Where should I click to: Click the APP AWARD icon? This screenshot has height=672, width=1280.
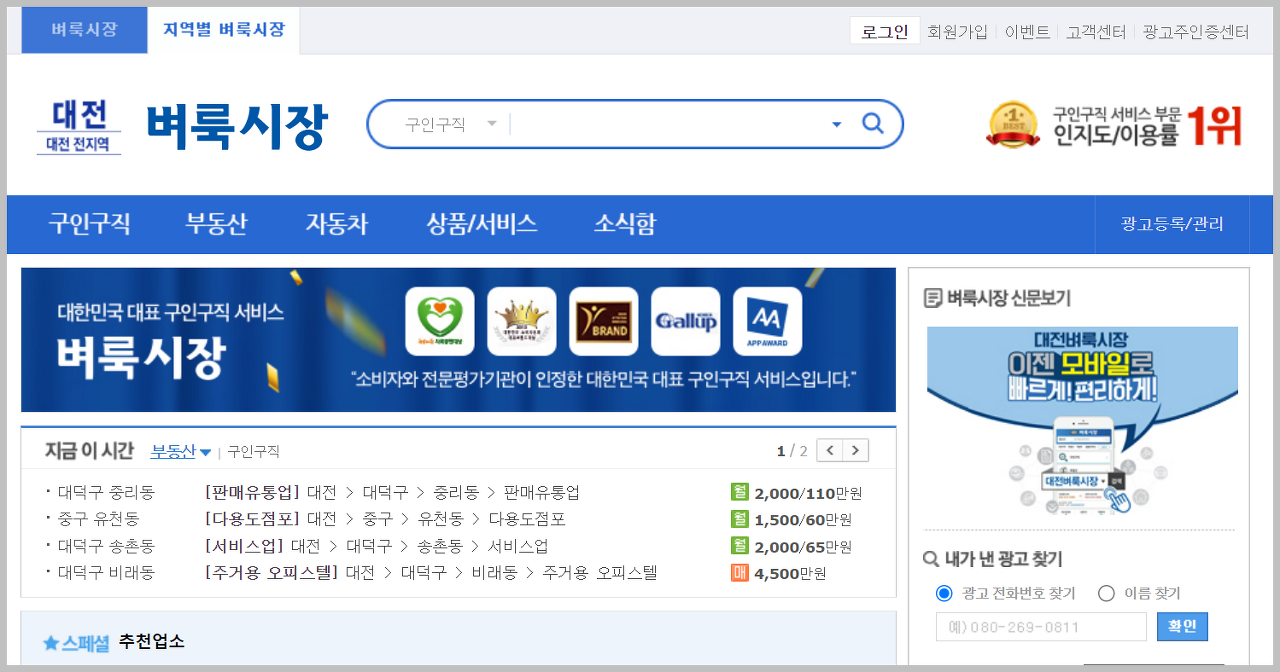(768, 321)
